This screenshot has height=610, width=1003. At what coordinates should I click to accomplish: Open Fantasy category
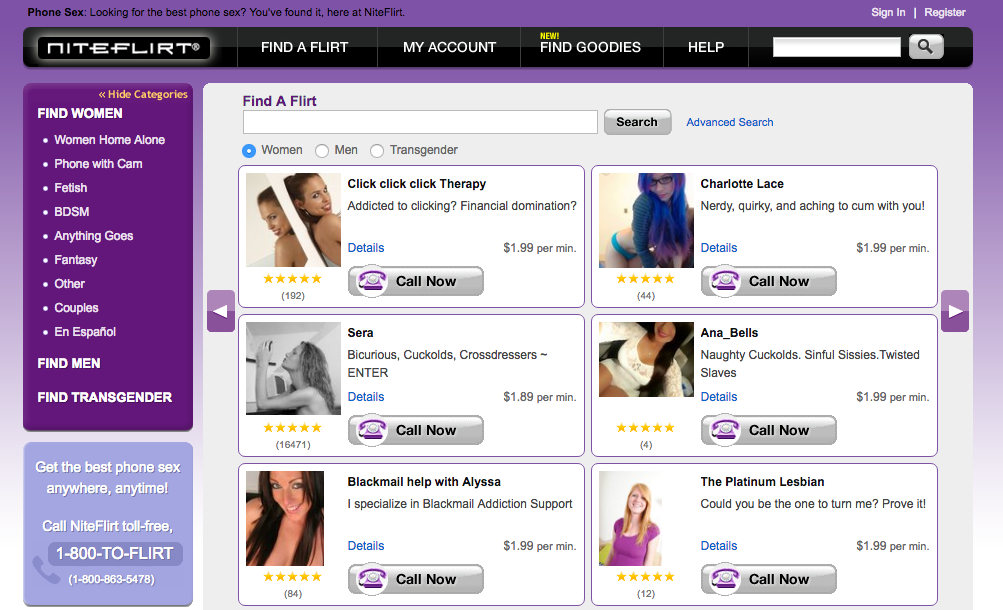[x=75, y=260]
